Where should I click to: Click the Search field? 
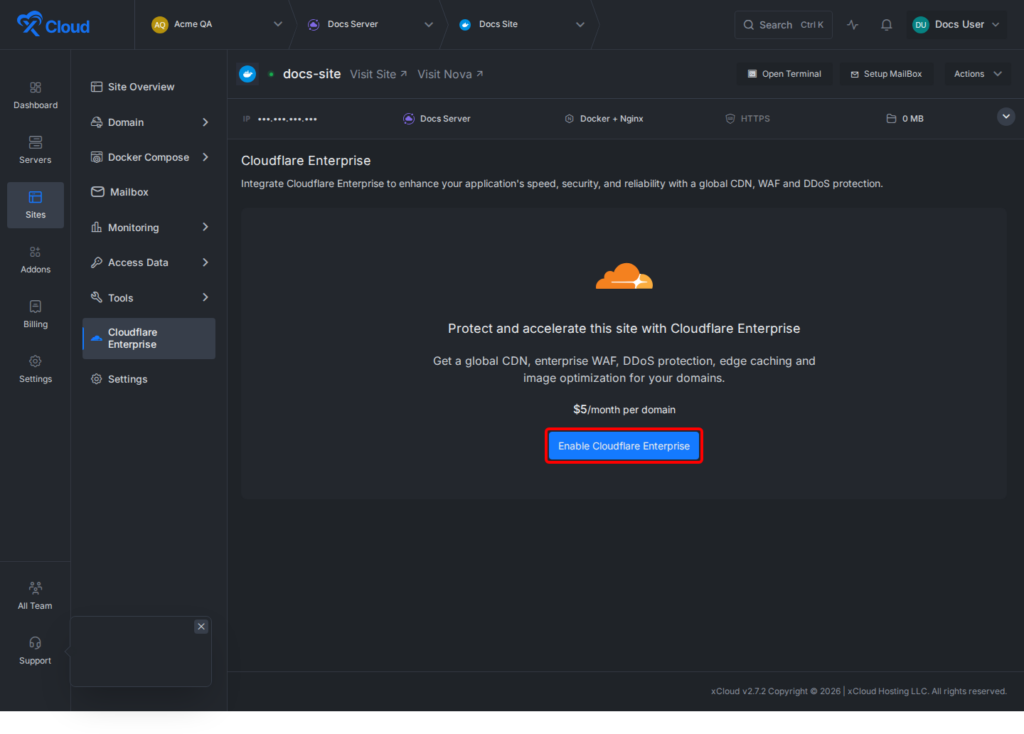[x=783, y=25]
